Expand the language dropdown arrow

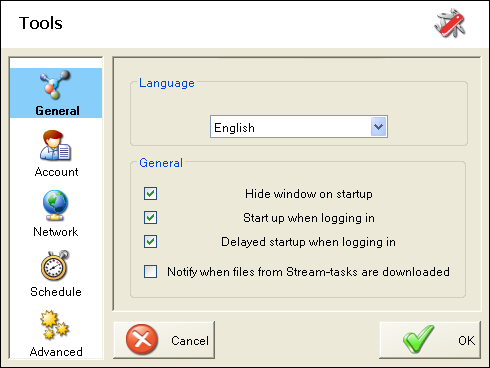[x=378, y=127]
